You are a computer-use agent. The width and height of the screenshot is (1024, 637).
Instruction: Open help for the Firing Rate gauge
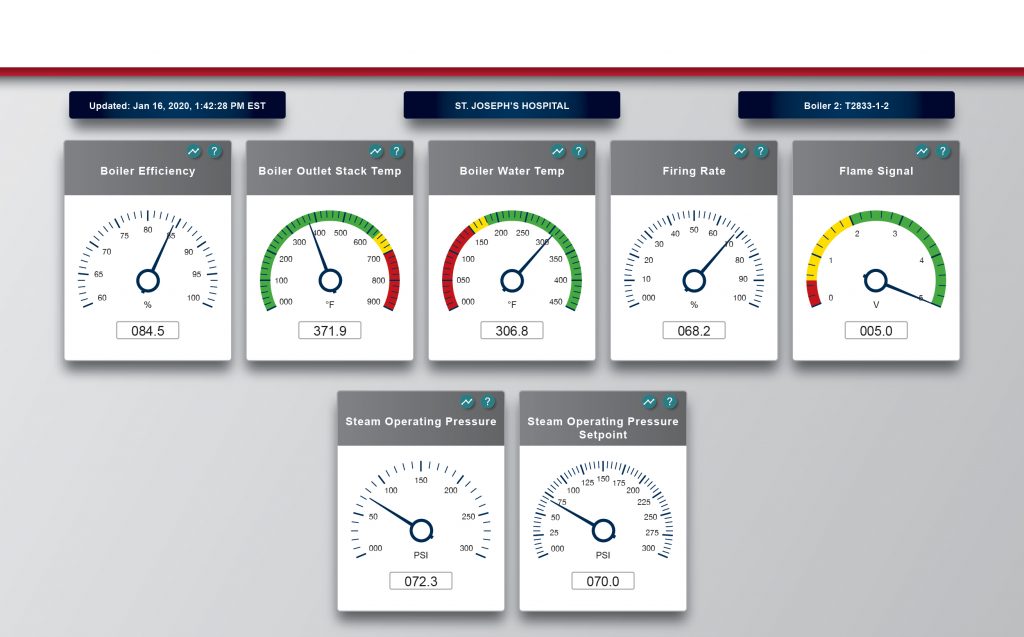[x=761, y=152]
